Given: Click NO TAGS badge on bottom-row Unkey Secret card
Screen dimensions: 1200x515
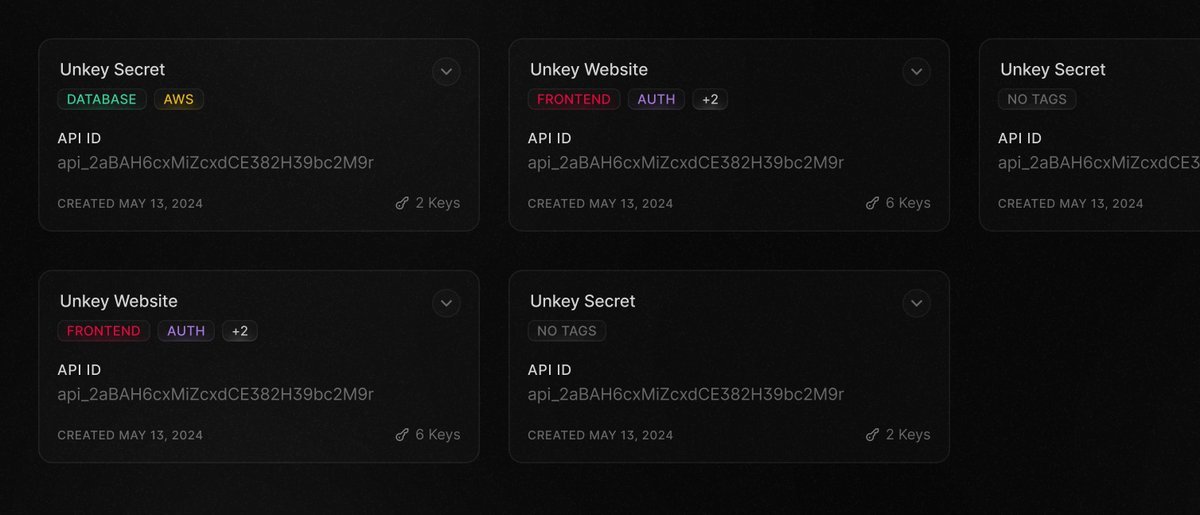Looking at the screenshot, I should click(x=567, y=331).
